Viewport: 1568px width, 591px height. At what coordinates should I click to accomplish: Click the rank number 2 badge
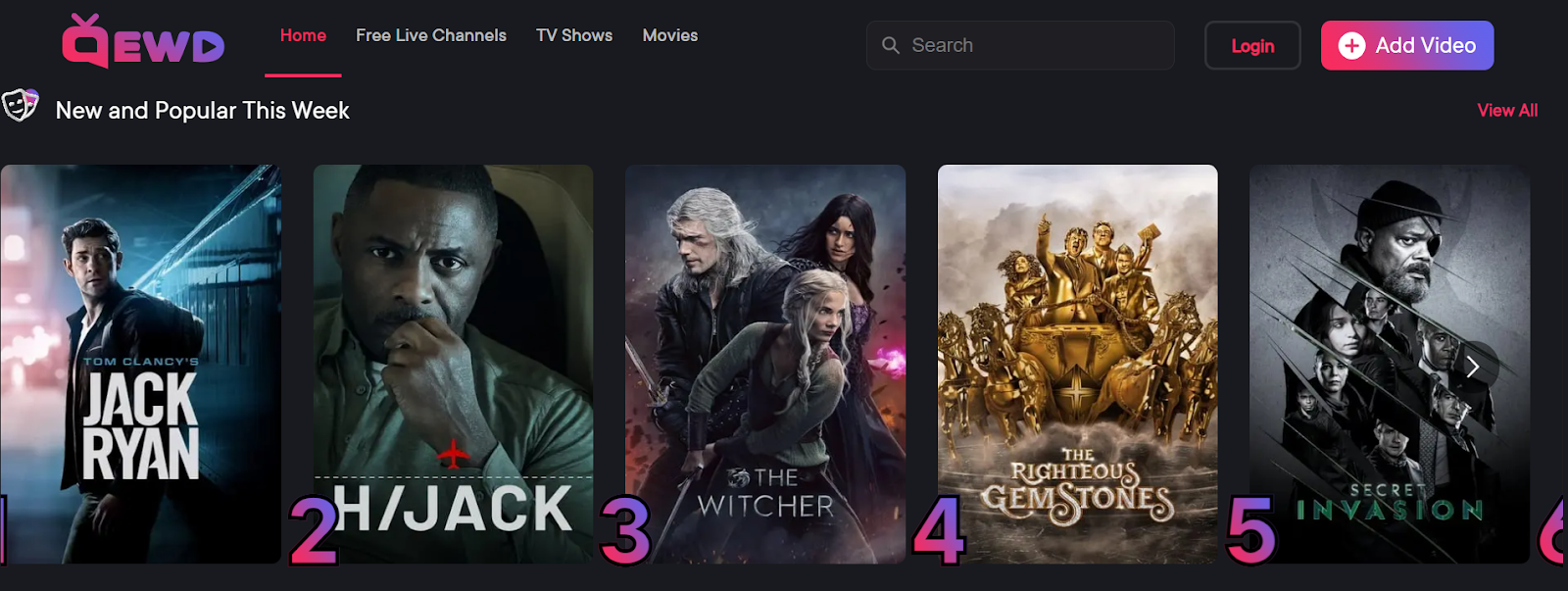pyautogui.click(x=314, y=530)
